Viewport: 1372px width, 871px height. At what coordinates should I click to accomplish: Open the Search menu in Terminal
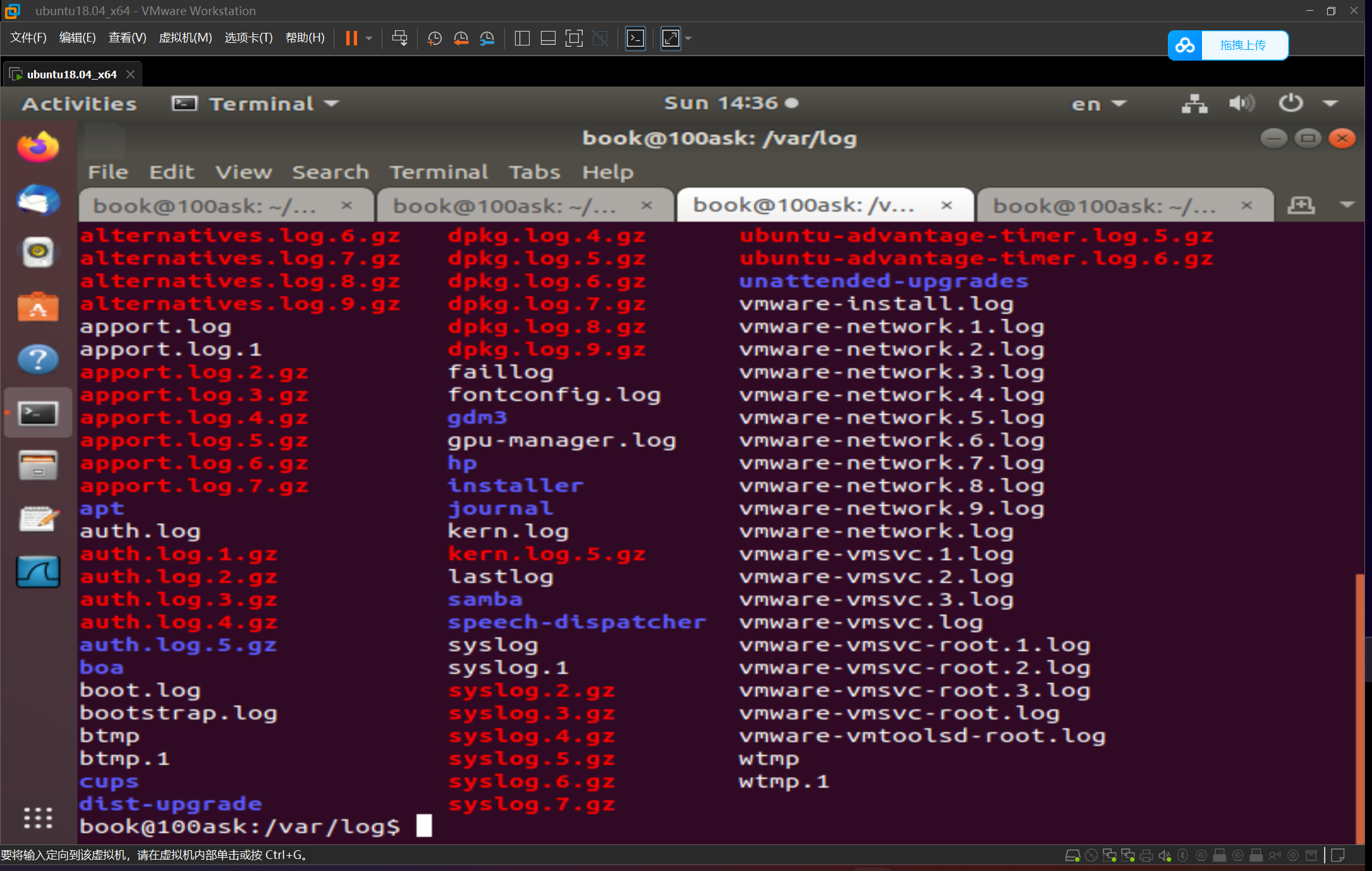coord(330,172)
